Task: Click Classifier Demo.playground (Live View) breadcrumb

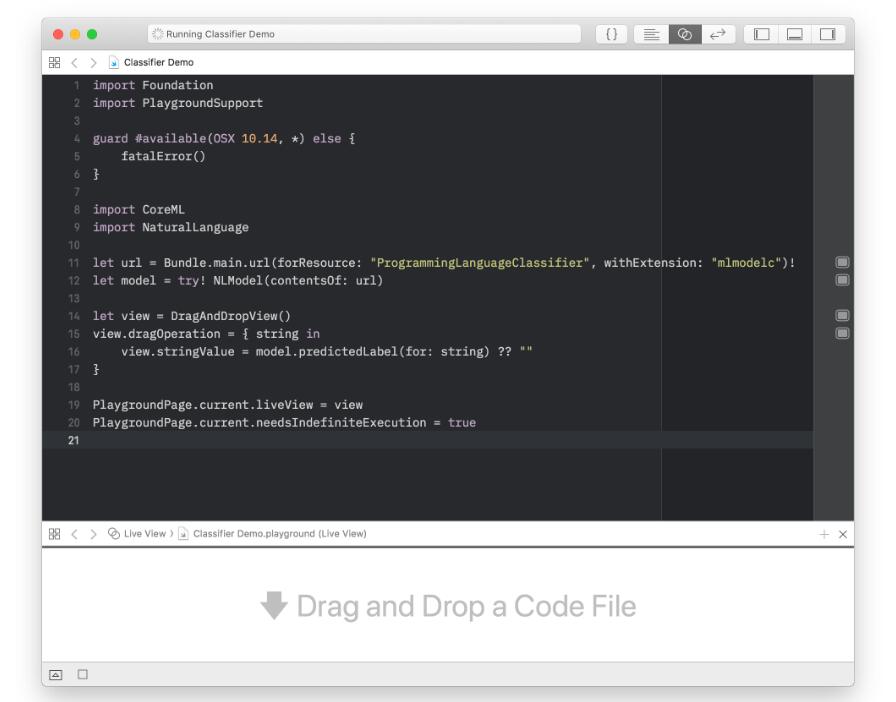Action: pyautogui.click(x=278, y=534)
